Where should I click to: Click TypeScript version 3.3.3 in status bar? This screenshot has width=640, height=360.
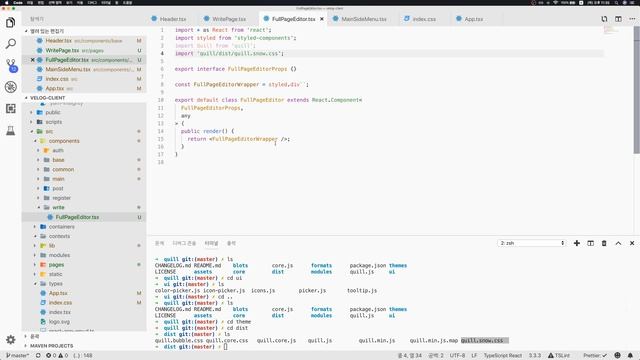[x=535, y=356]
